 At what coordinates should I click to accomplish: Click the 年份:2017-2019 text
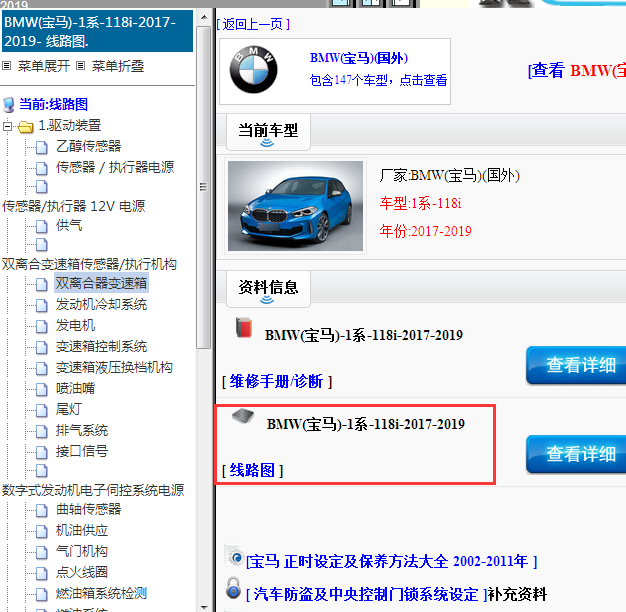[x=426, y=231]
